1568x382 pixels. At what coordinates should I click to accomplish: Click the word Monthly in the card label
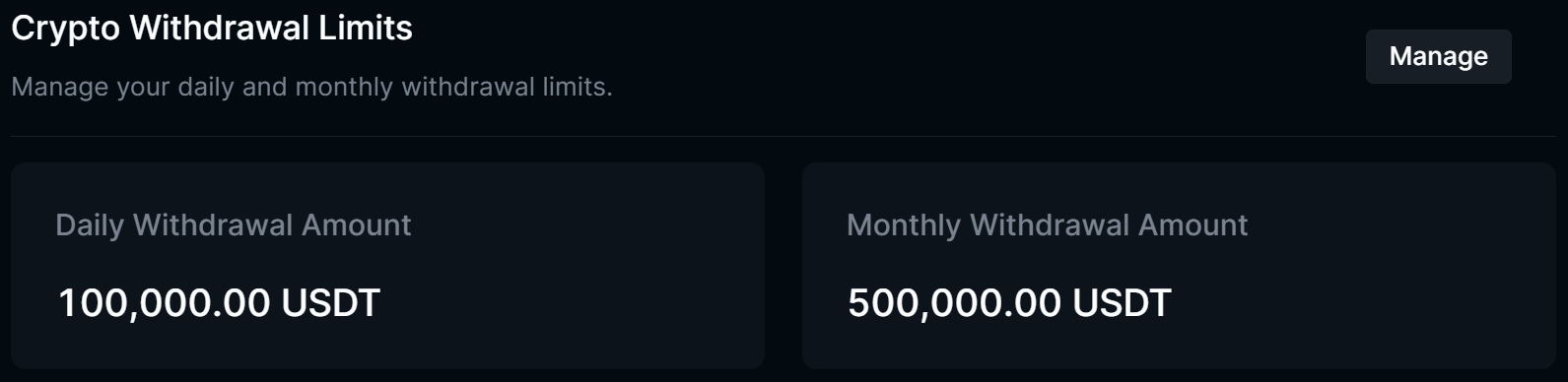tap(904, 225)
